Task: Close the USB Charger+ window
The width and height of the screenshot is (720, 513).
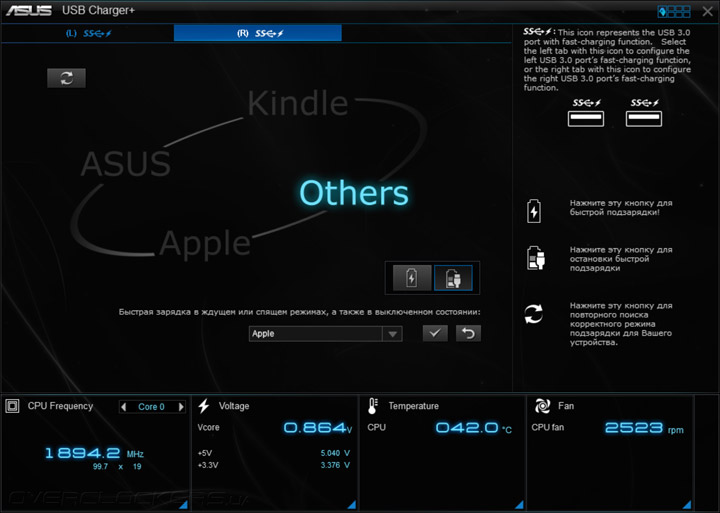Action: (x=708, y=11)
